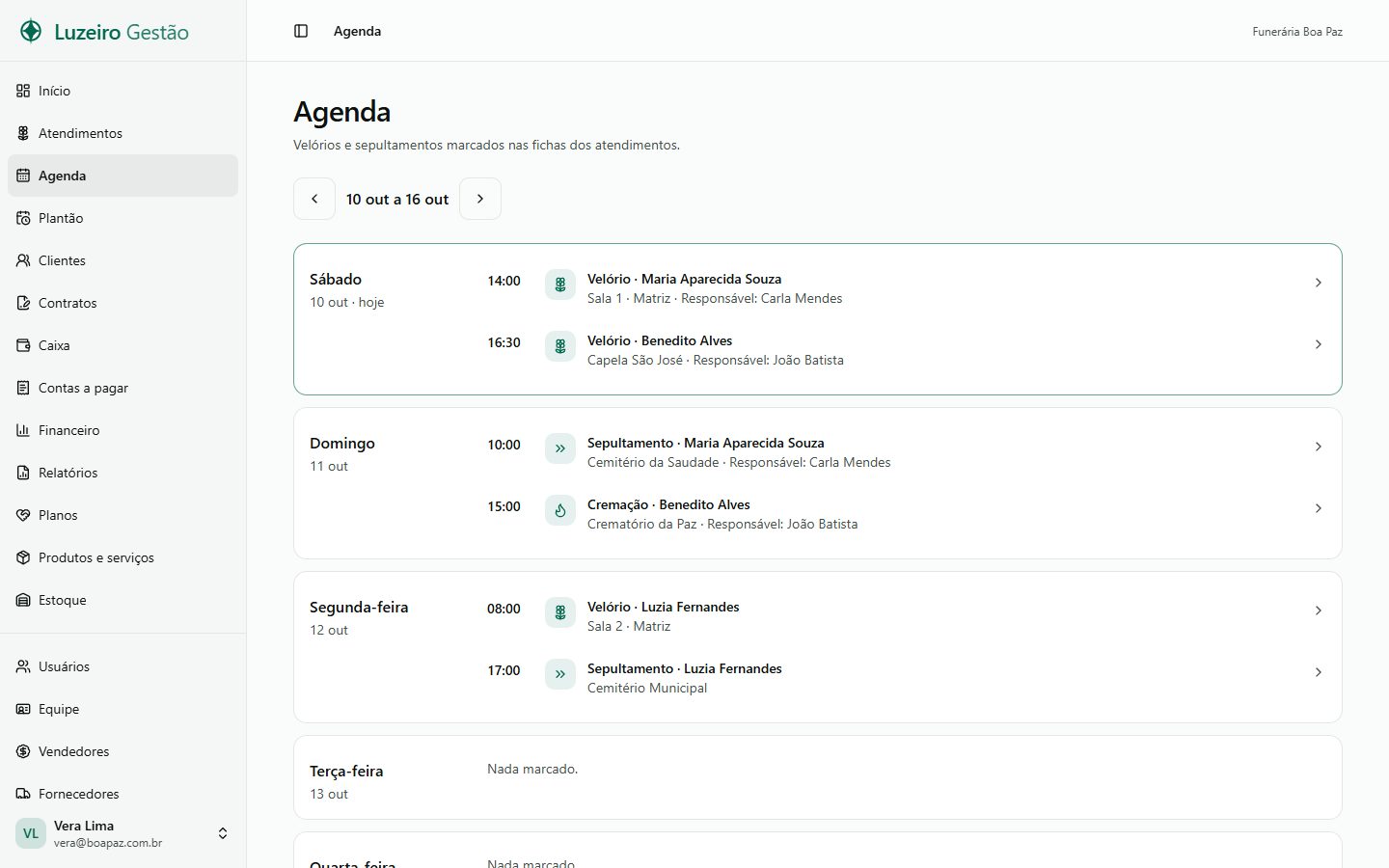Click the Terça-feira day heading
The width and height of the screenshot is (1389, 868).
point(346,771)
